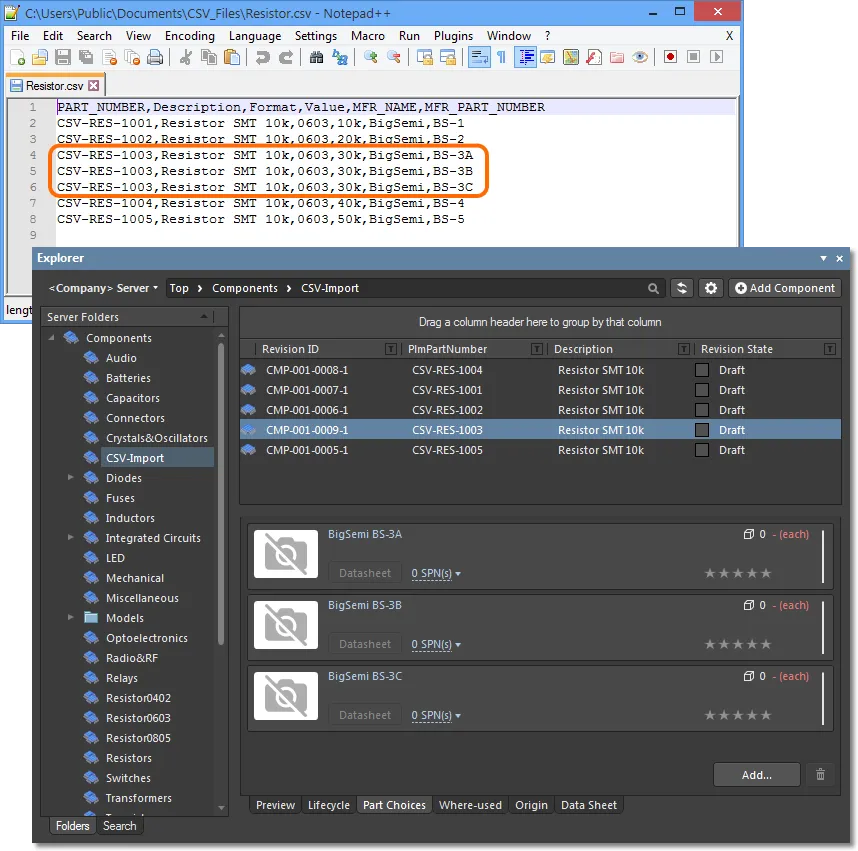
Task: Close the document via Notepad++ Close icon
Action: (x=109, y=57)
